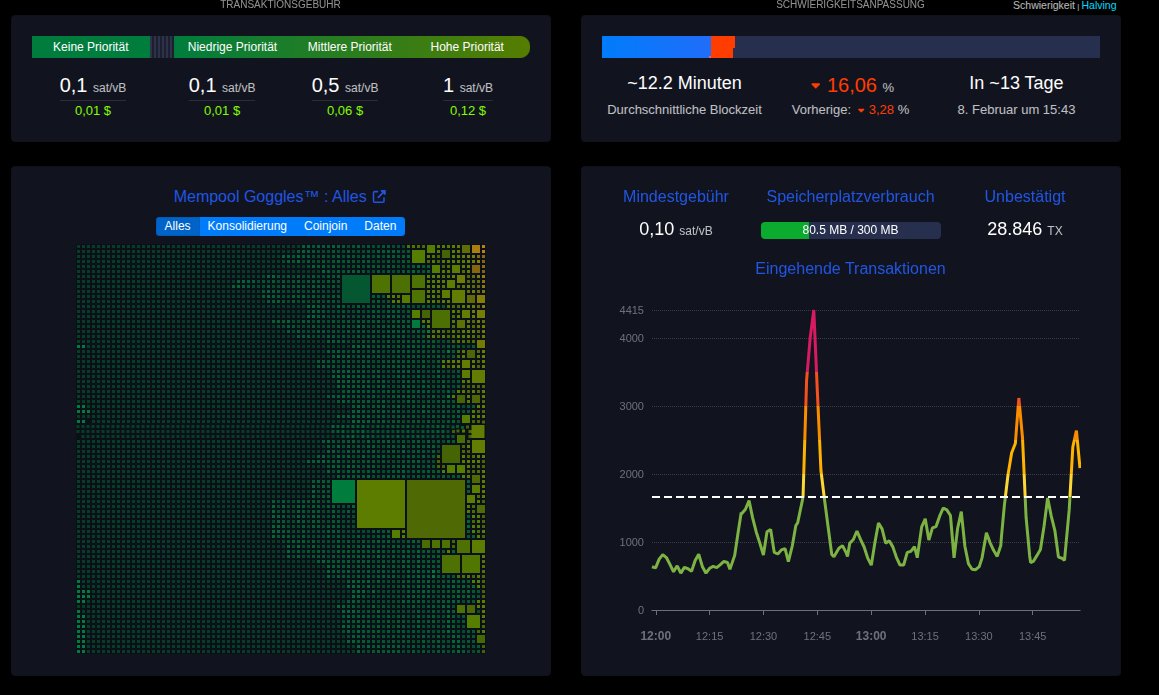
Task: Click the Mittlere Priorität fee band
Action: [350, 47]
